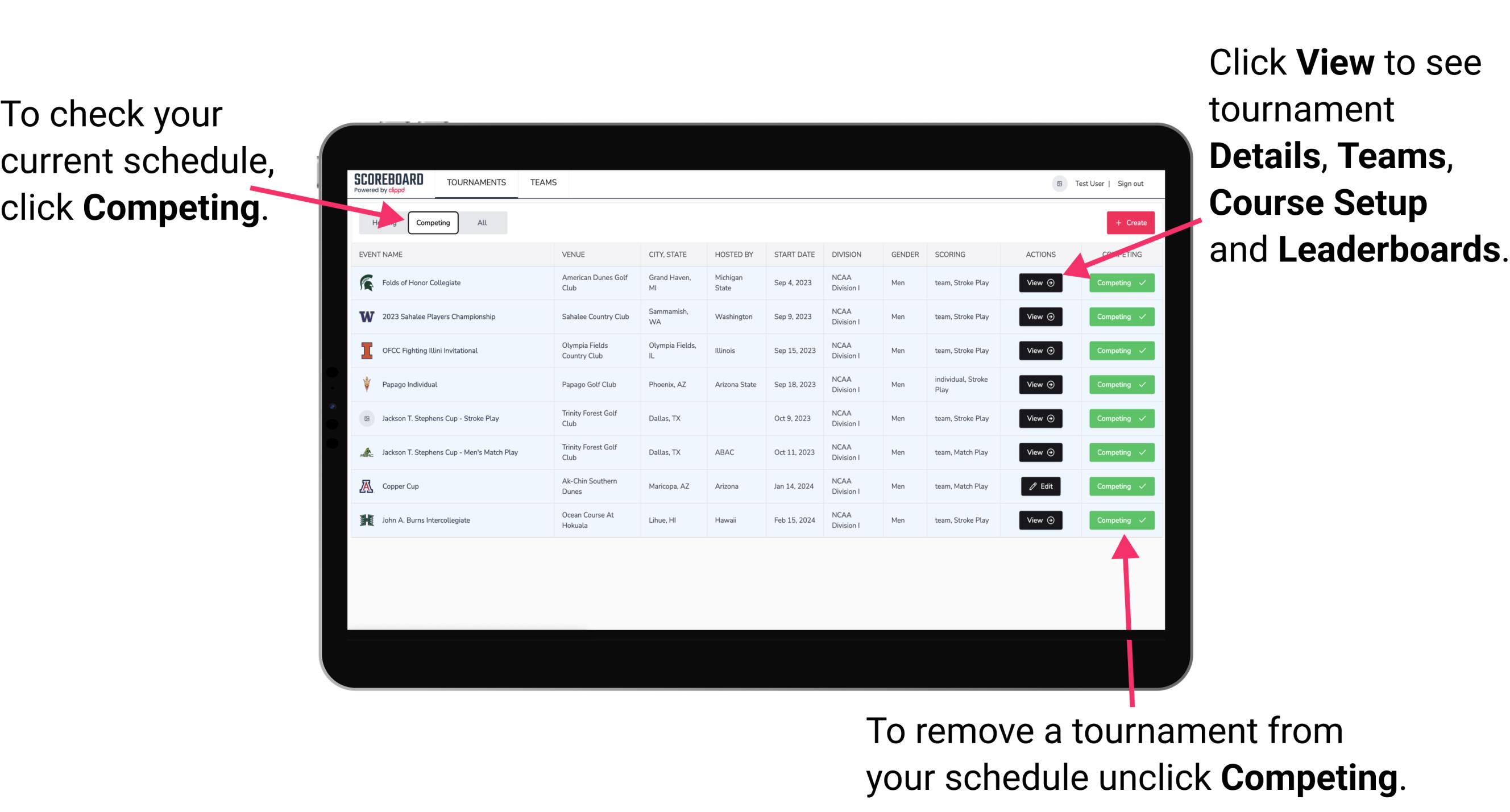1510x812 pixels.
Task: Select the Competing filter tab
Action: click(432, 222)
